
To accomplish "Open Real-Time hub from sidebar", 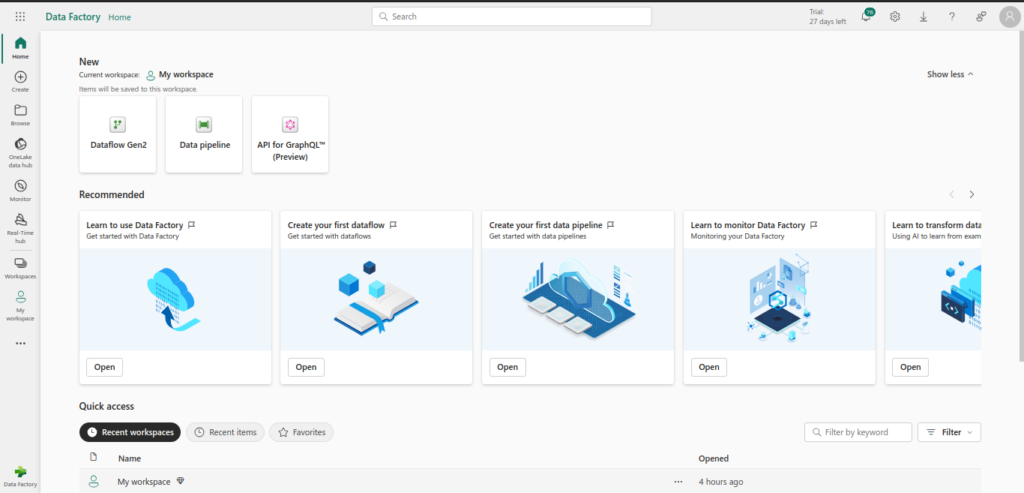I will pyautogui.click(x=20, y=225).
